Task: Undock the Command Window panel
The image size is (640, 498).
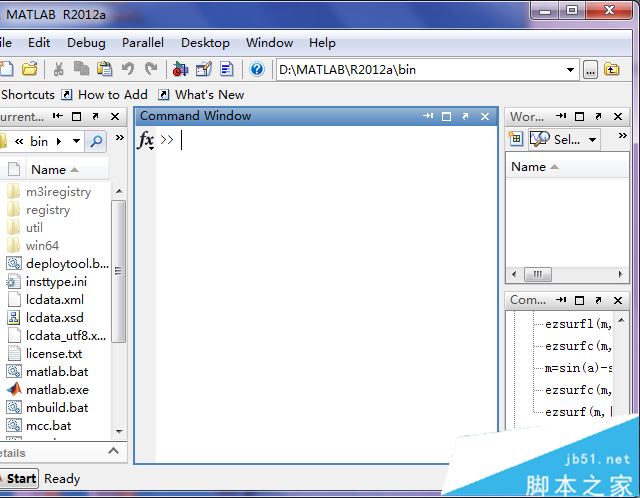Action: (465, 116)
